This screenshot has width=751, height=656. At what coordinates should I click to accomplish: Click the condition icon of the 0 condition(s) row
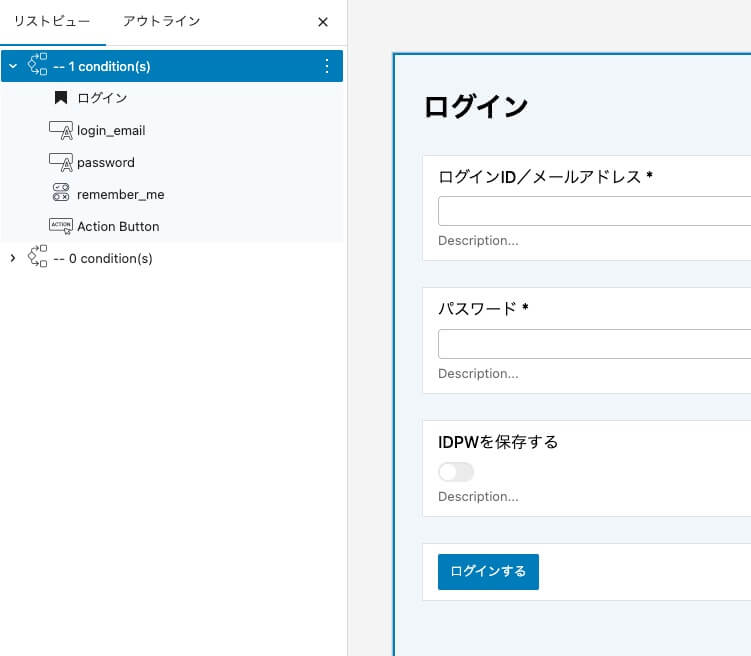pos(38,258)
